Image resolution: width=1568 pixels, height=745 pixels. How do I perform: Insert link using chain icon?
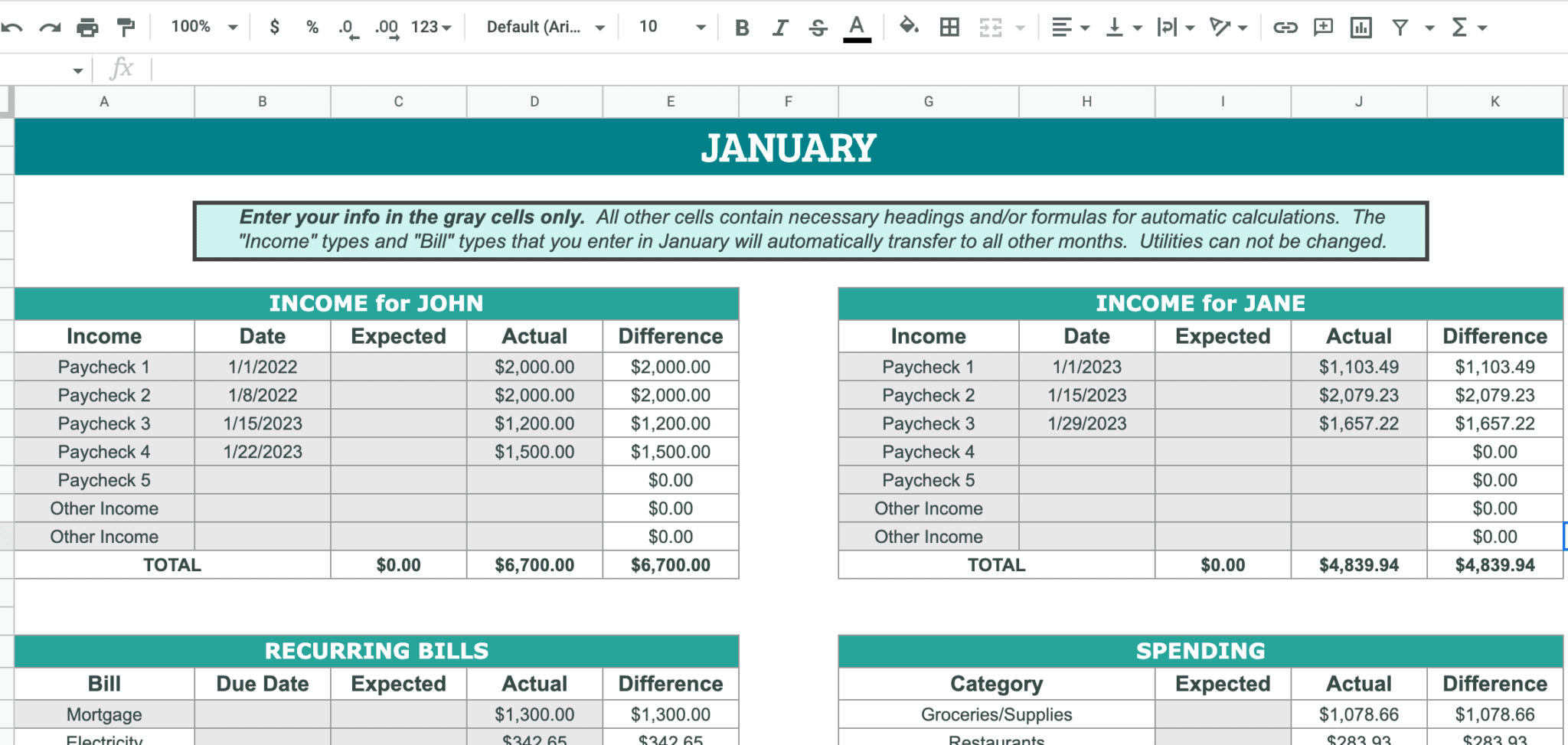[1285, 28]
